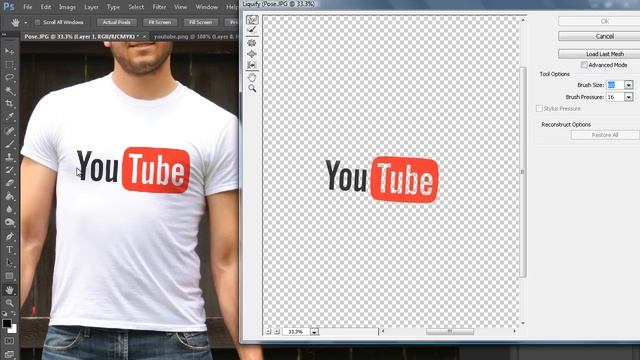Select Pucker tool in Liquify
640x360 pixels.
[x=252, y=42]
